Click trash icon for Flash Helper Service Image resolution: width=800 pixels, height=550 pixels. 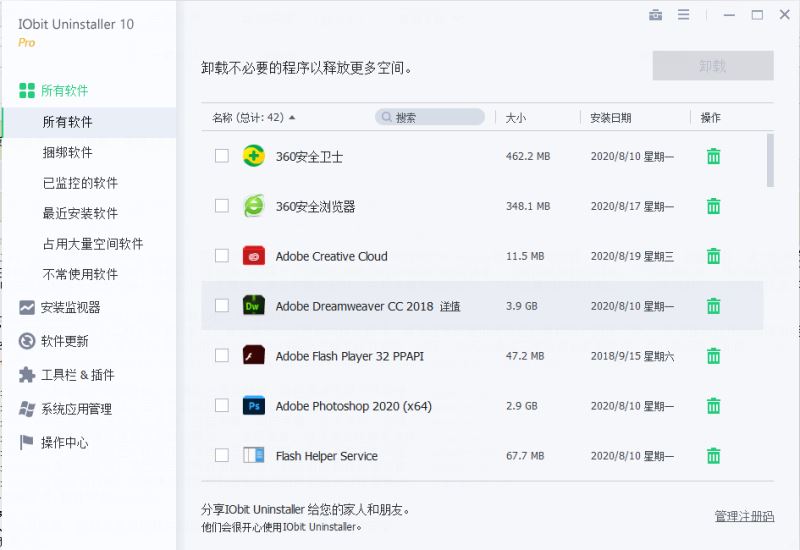(x=713, y=455)
